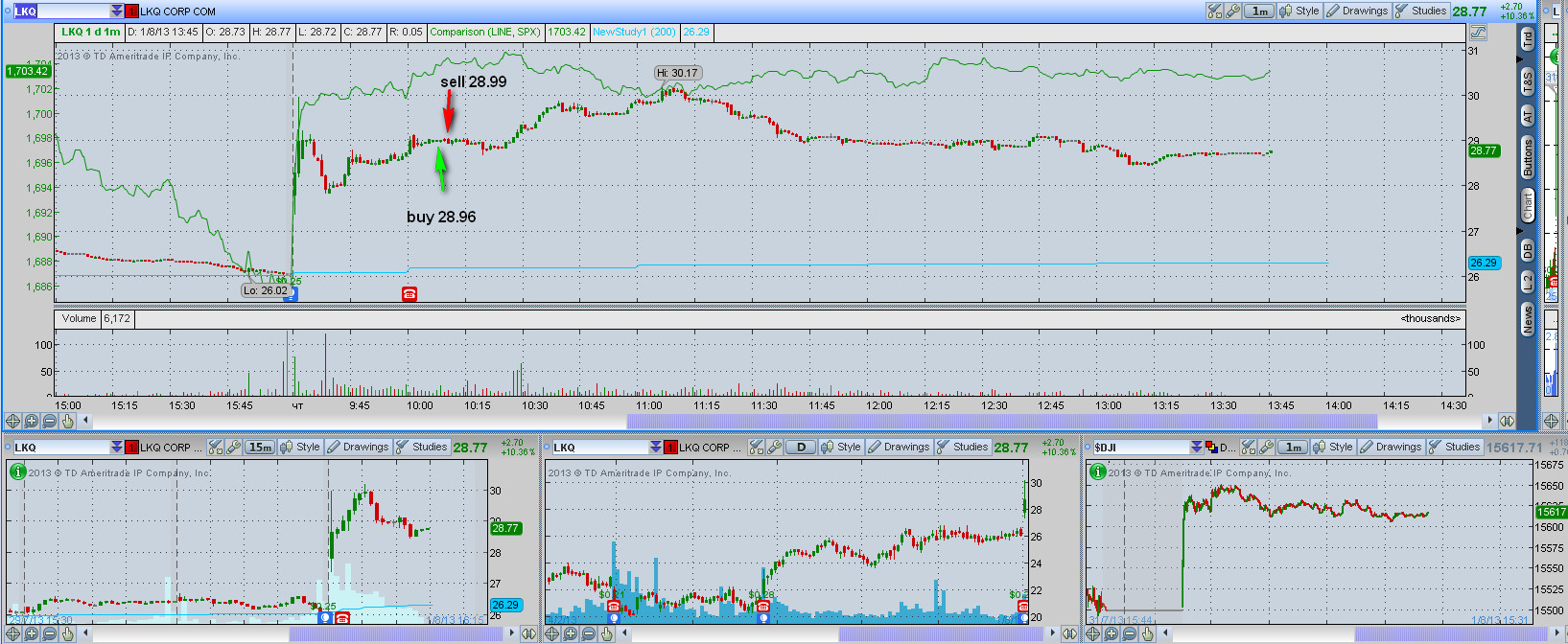The height and width of the screenshot is (644, 1568).
Task: Zoom out on the main chart
Action: [x=50, y=421]
